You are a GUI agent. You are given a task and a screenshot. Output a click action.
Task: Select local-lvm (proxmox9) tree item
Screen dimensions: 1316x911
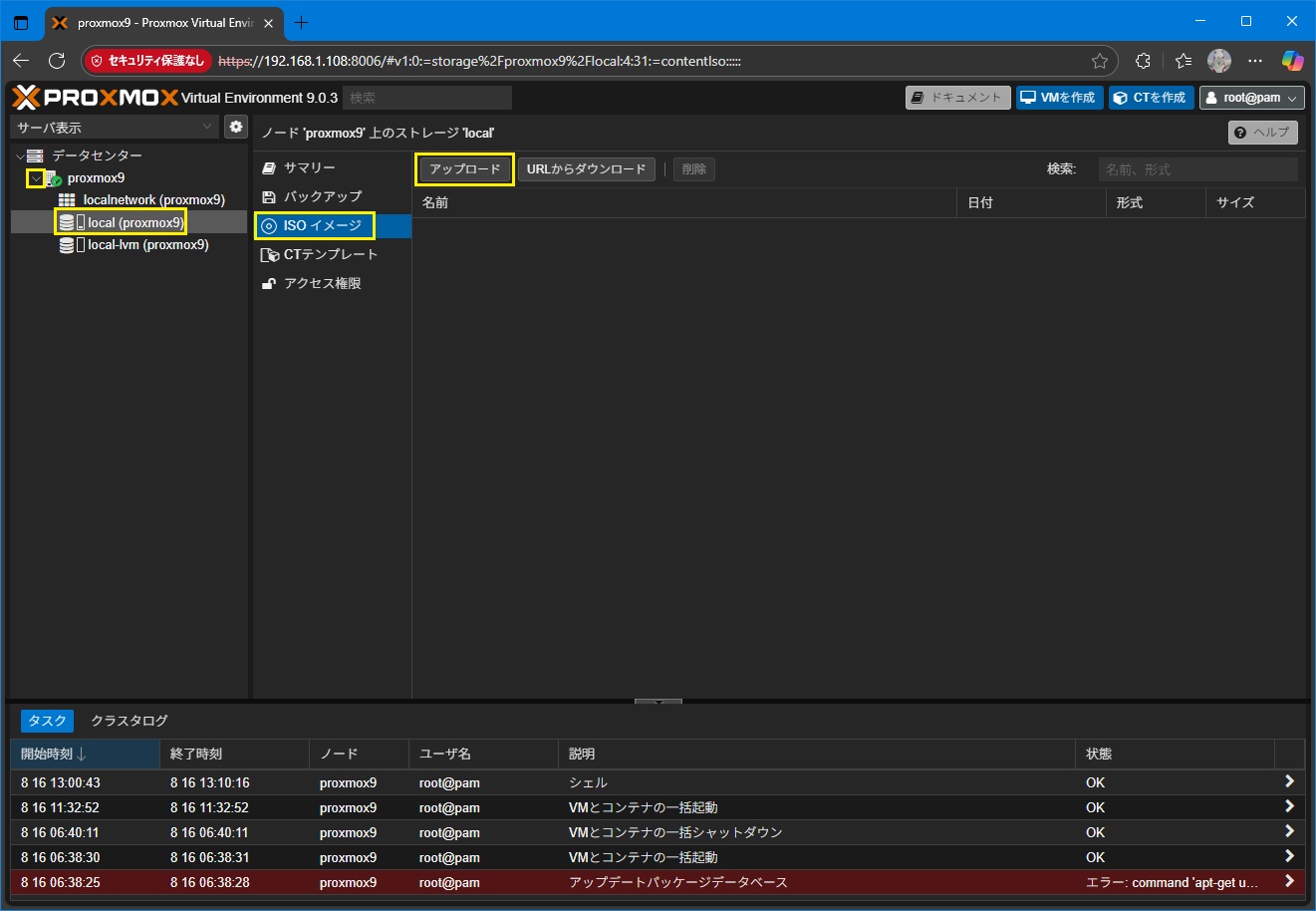(129, 245)
